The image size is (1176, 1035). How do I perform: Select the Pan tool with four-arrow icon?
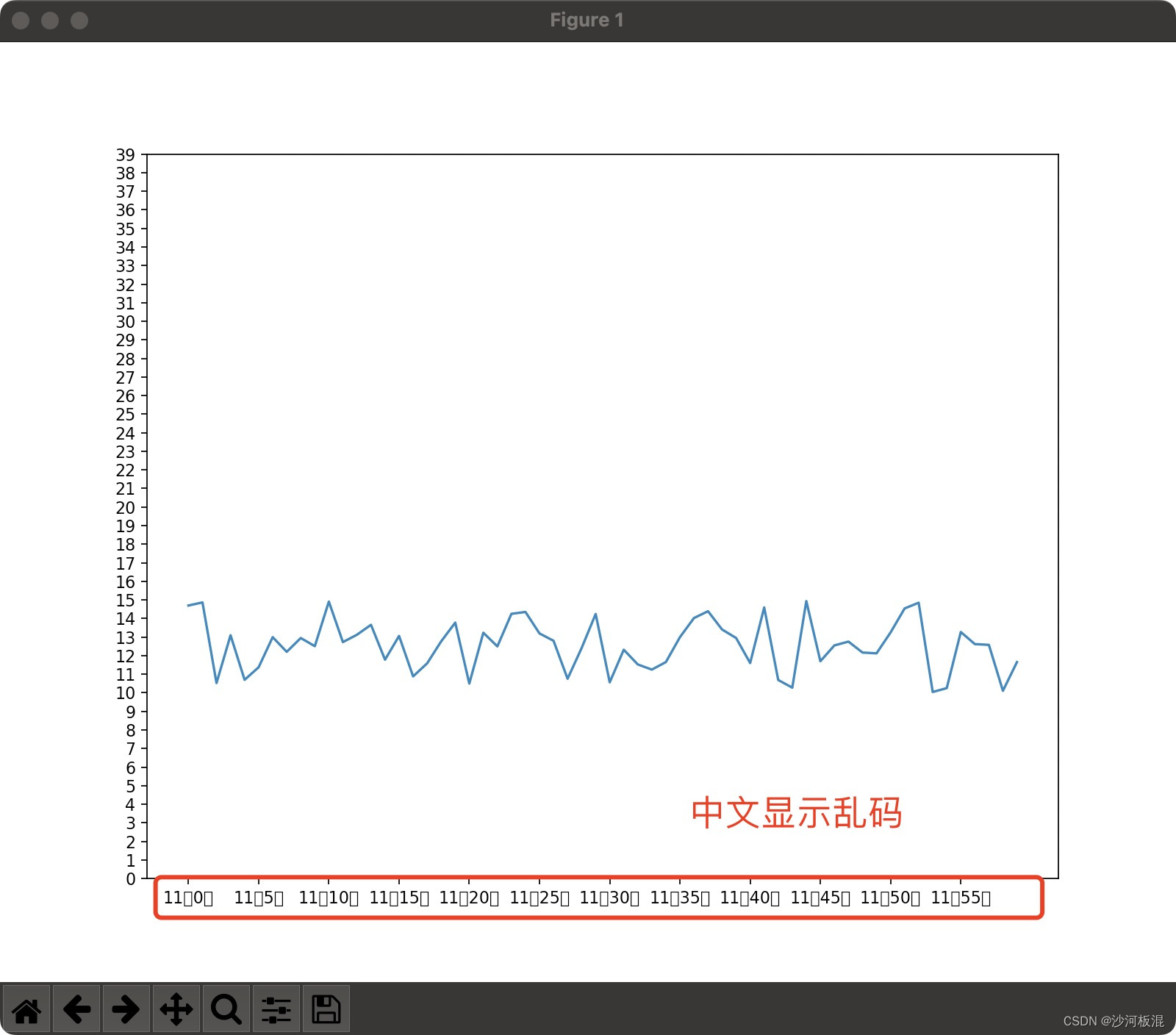click(176, 1010)
